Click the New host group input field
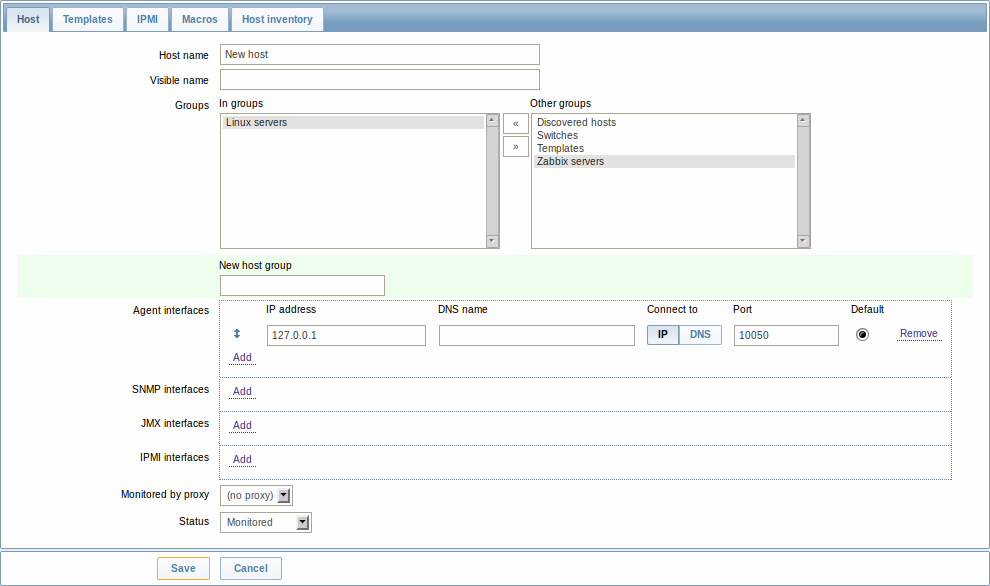This screenshot has height=586, width=990. tap(301, 285)
